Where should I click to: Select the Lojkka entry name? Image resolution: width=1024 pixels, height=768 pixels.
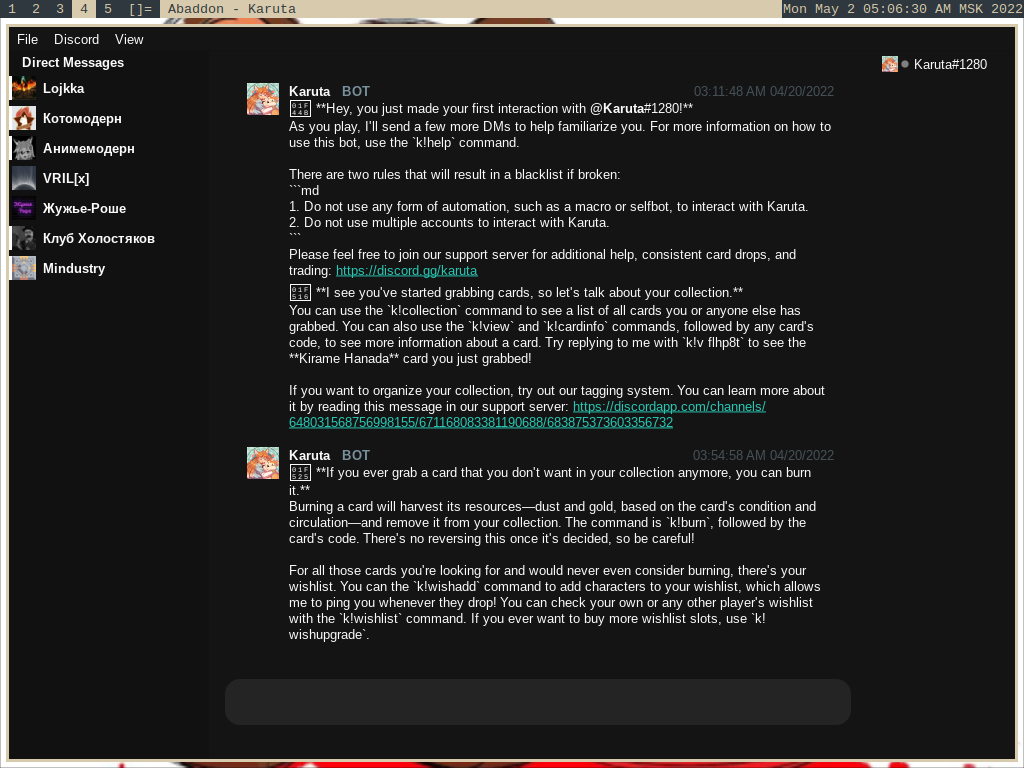tap(63, 89)
